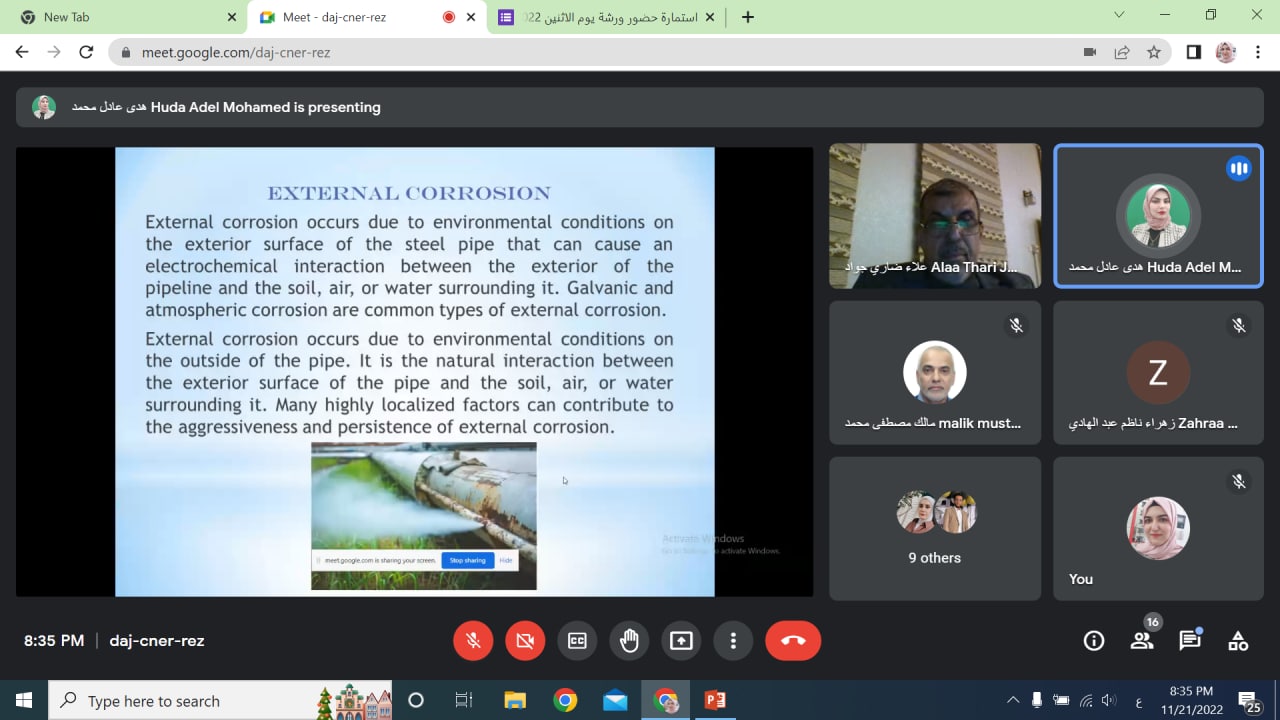Open PowerPoint from the taskbar
The height and width of the screenshot is (720, 1280).
(x=715, y=700)
